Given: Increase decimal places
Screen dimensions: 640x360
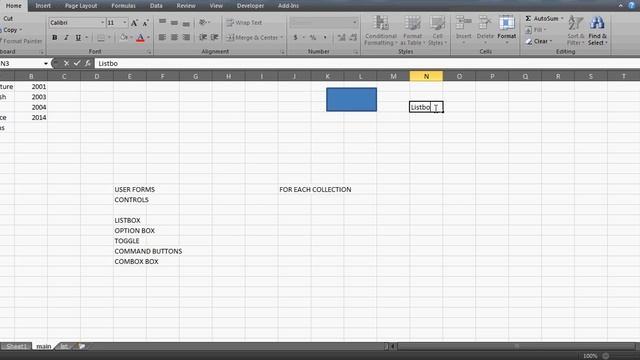Looking at the screenshot, I should 342,38.
